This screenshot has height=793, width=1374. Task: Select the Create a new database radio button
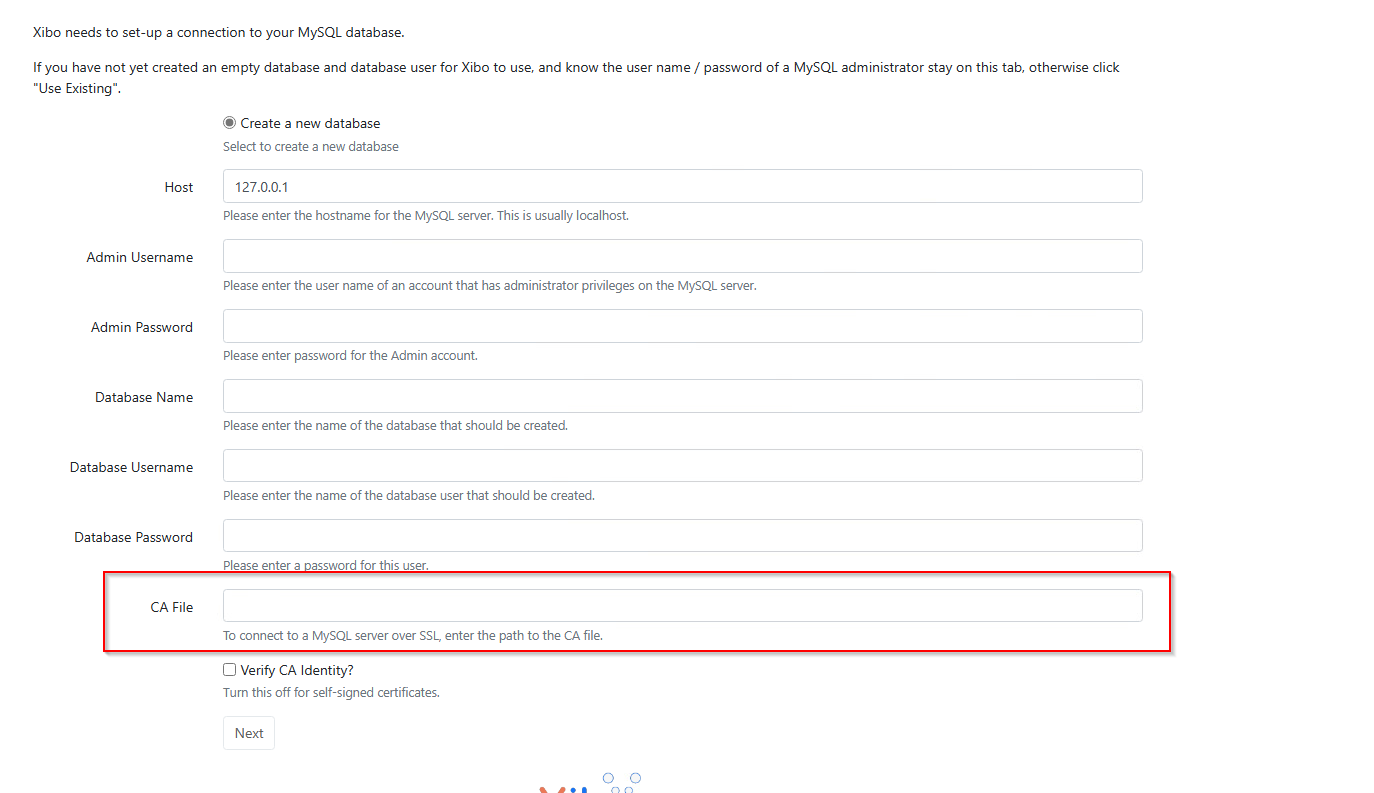point(230,123)
